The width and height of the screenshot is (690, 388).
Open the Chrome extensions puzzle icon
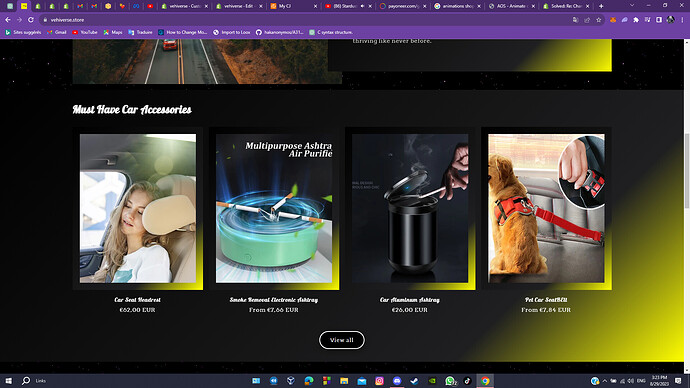point(636,20)
